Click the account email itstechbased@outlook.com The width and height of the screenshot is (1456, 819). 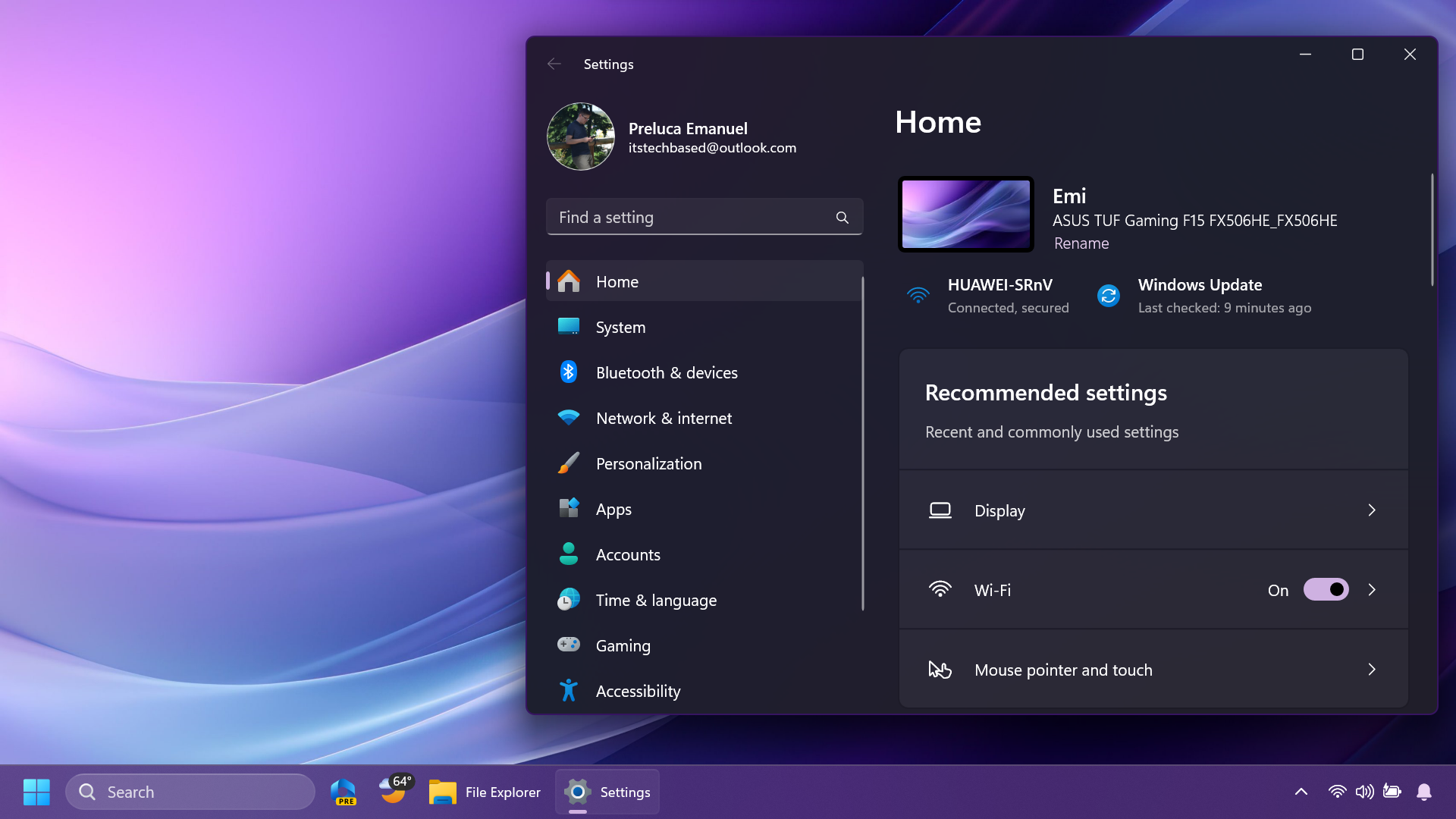[x=712, y=148]
